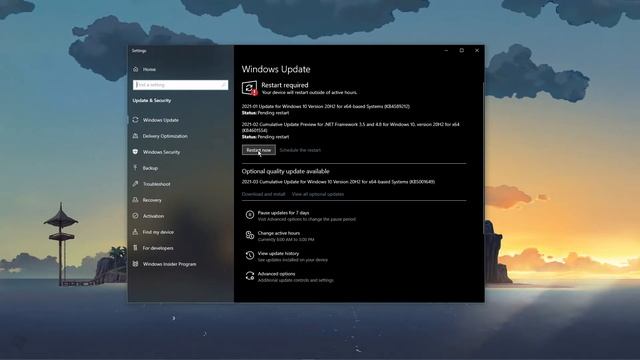
Task: Click the Windows Insider Program icon
Action: point(136,264)
